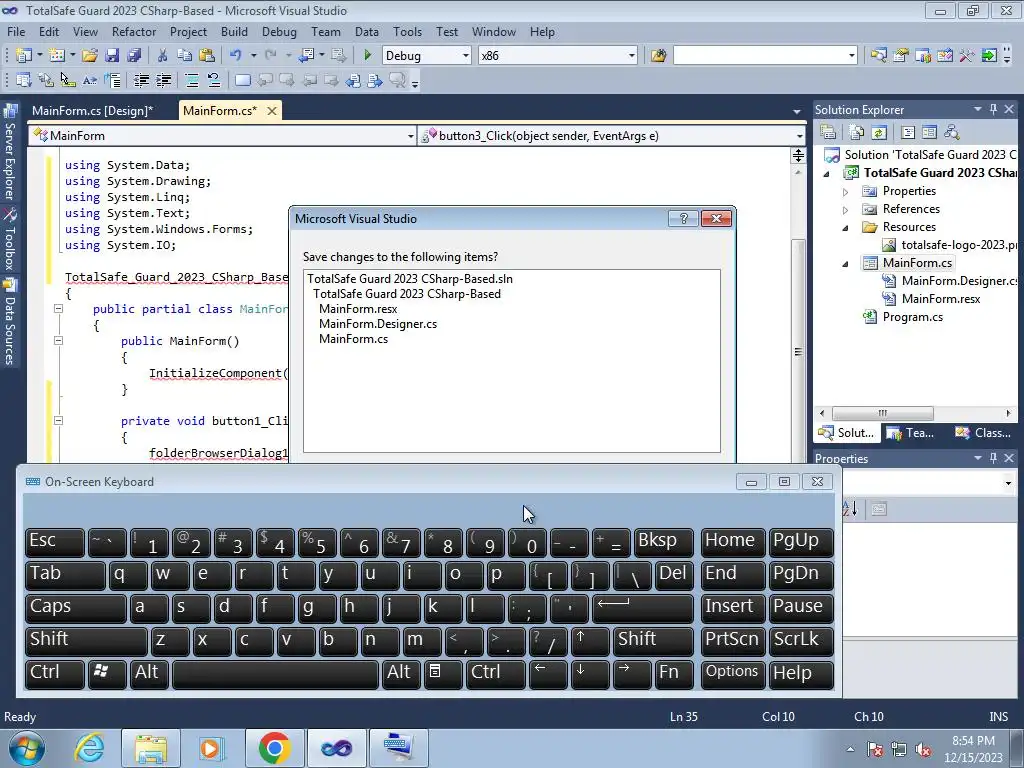Click the Comment selected lines icon
The height and width of the screenshot is (768, 1024).
(x=191, y=80)
